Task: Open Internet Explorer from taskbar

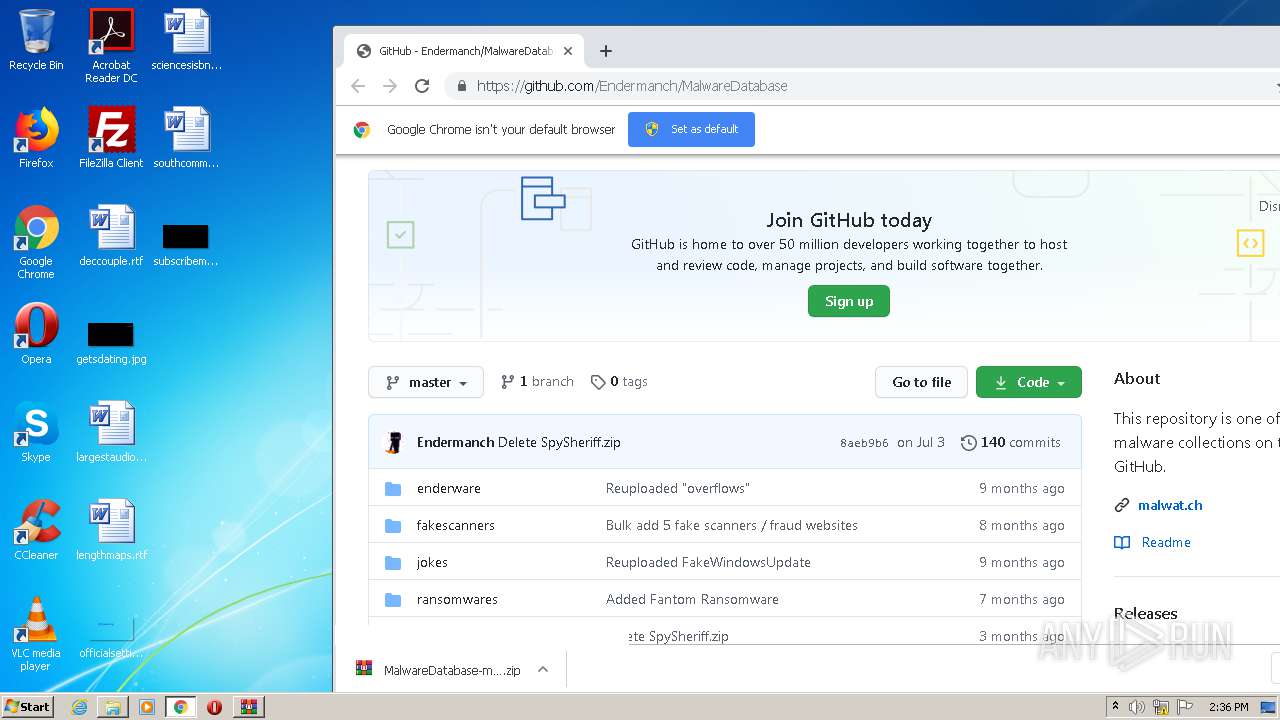Action: pos(79,707)
